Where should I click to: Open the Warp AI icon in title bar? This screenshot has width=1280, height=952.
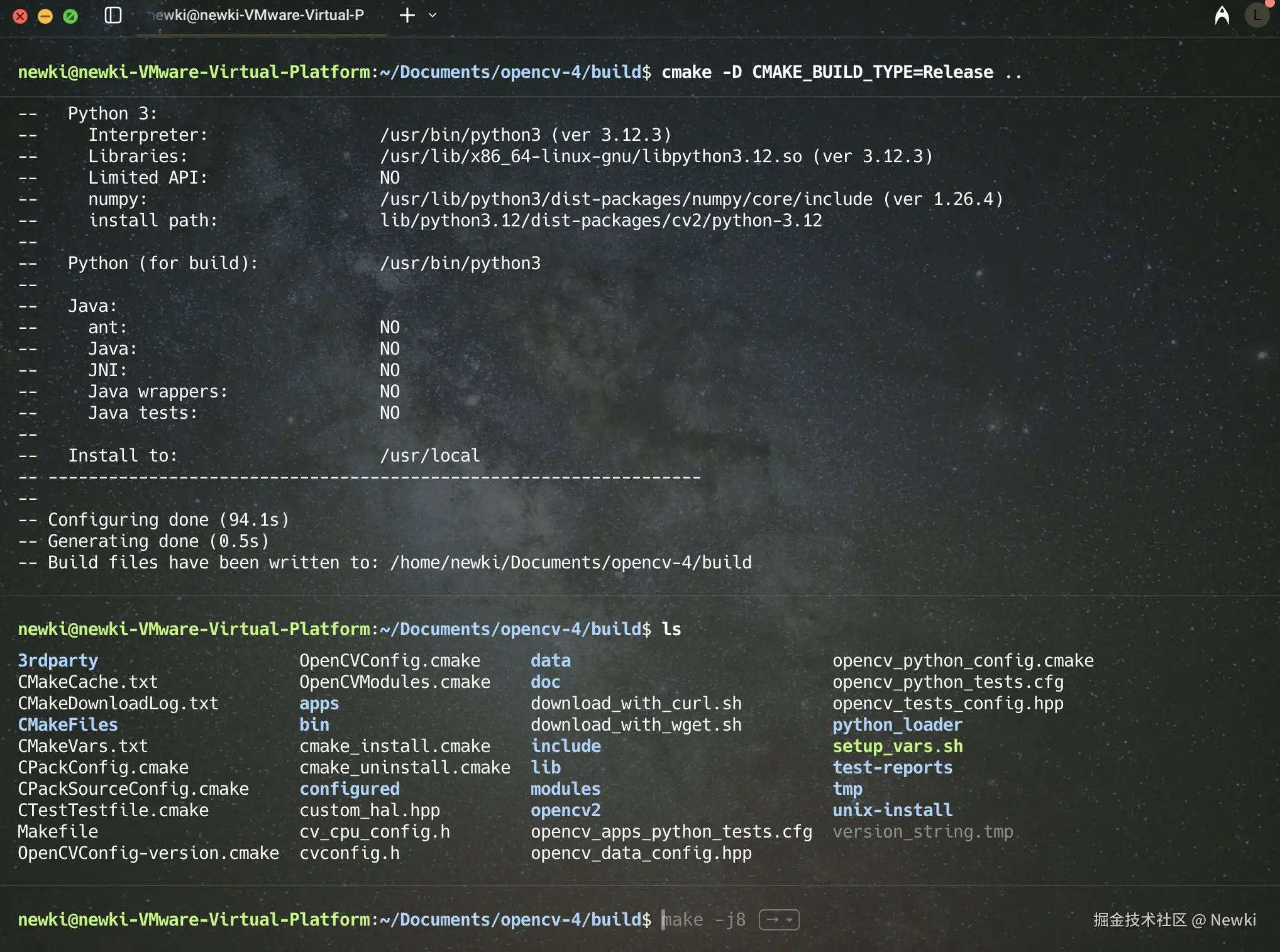tap(1222, 15)
